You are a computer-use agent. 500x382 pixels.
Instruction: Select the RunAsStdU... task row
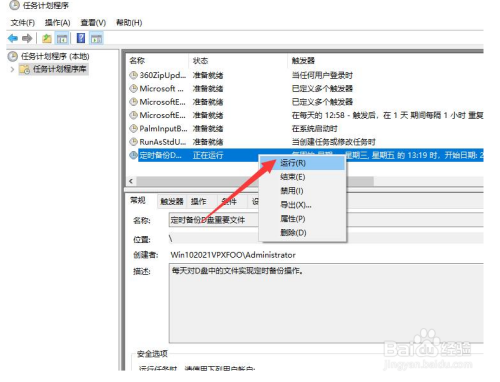305,142
